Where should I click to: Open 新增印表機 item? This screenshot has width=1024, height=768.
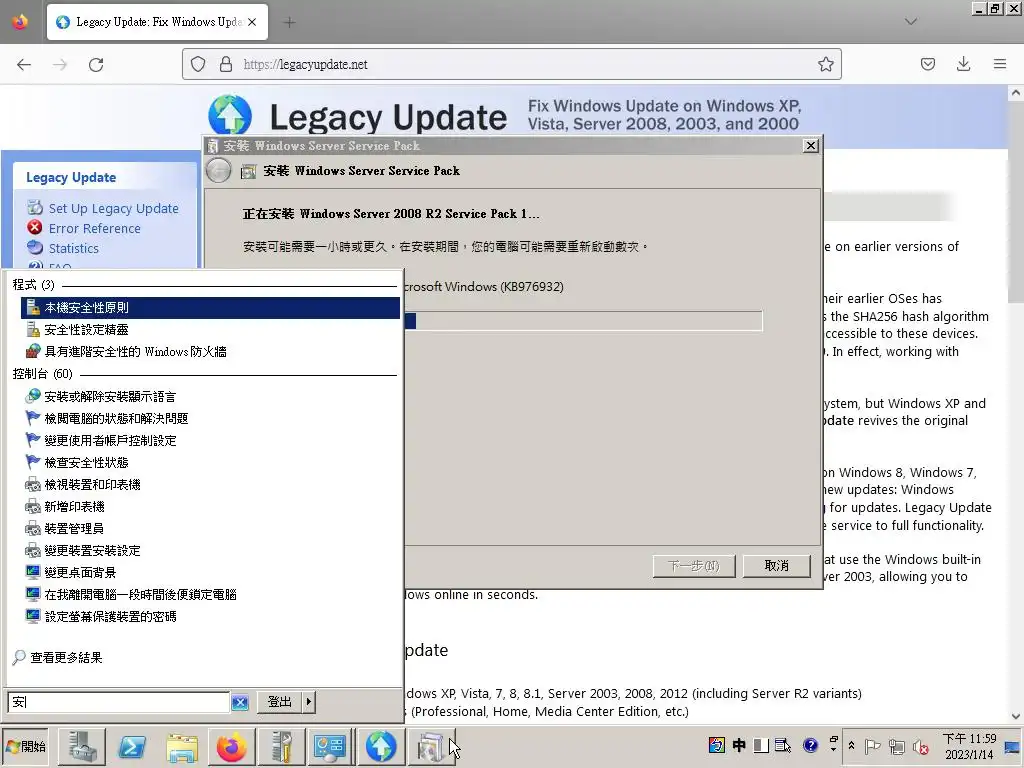point(210,507)
